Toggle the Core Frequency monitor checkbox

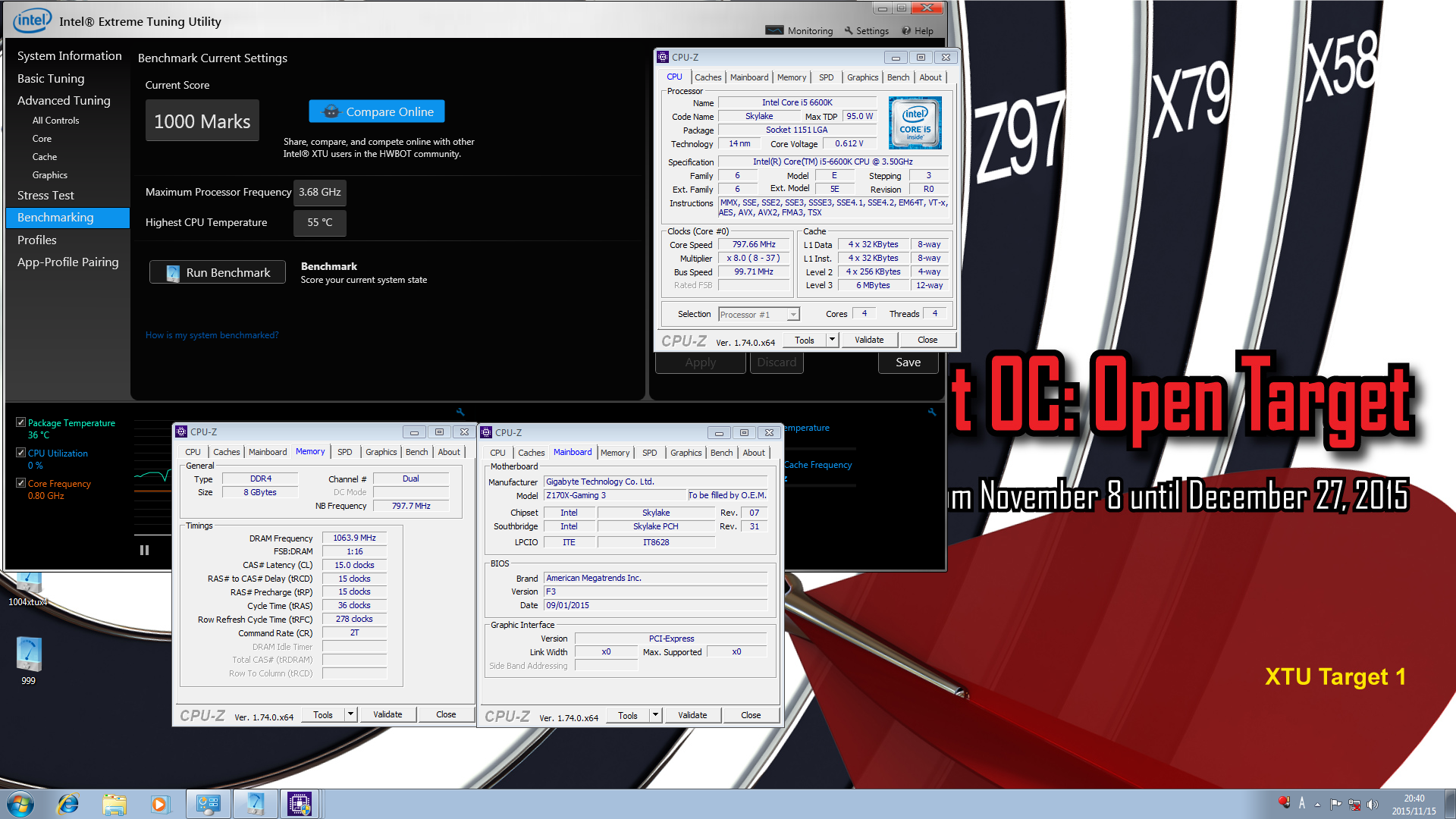coord(21,483)
